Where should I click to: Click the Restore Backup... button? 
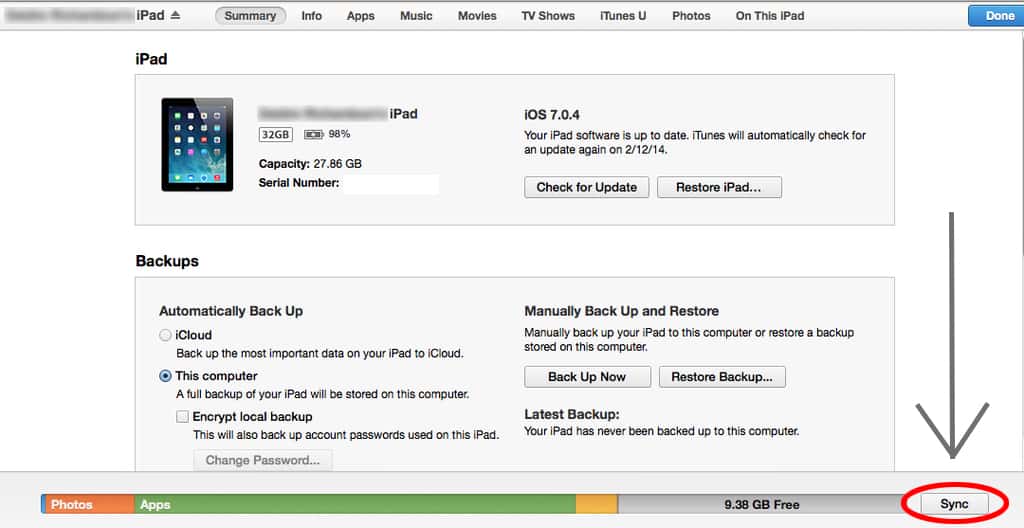pos(722,376)
